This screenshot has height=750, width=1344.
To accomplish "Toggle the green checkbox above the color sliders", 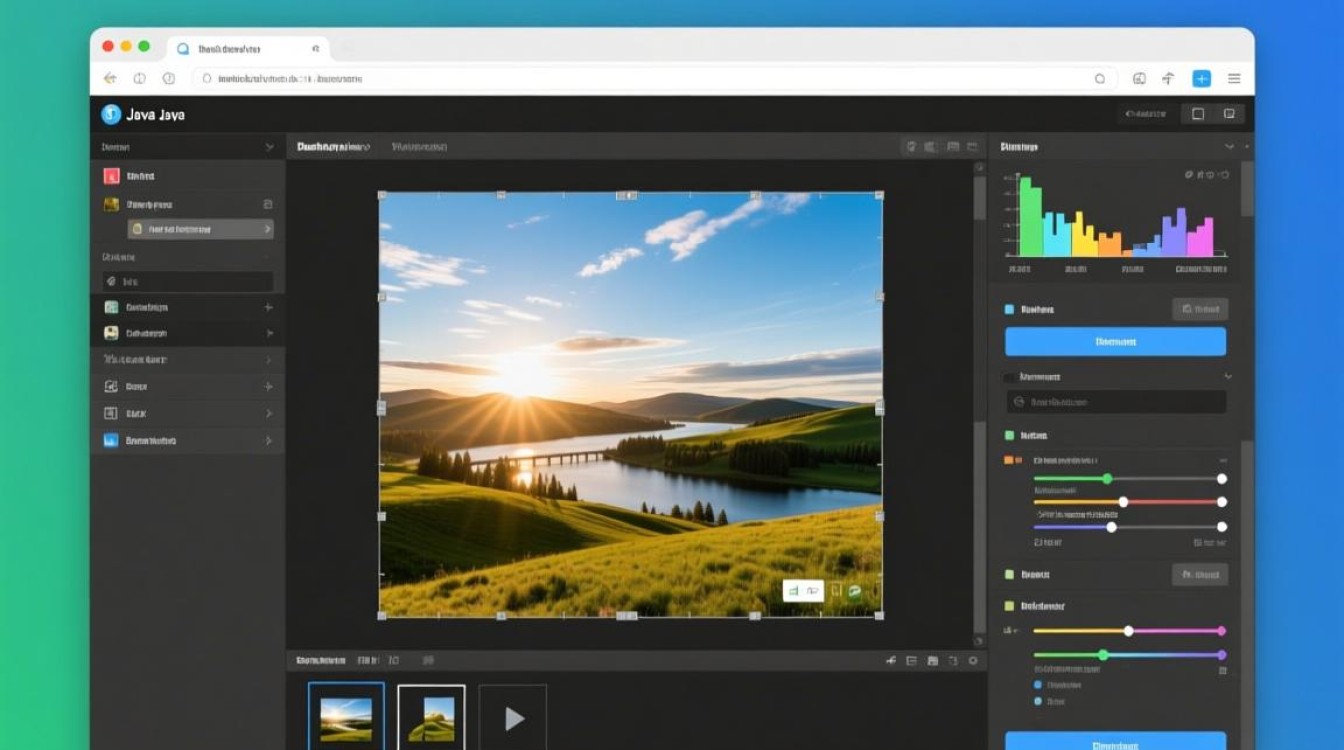I will click(x=1009, y=436).
